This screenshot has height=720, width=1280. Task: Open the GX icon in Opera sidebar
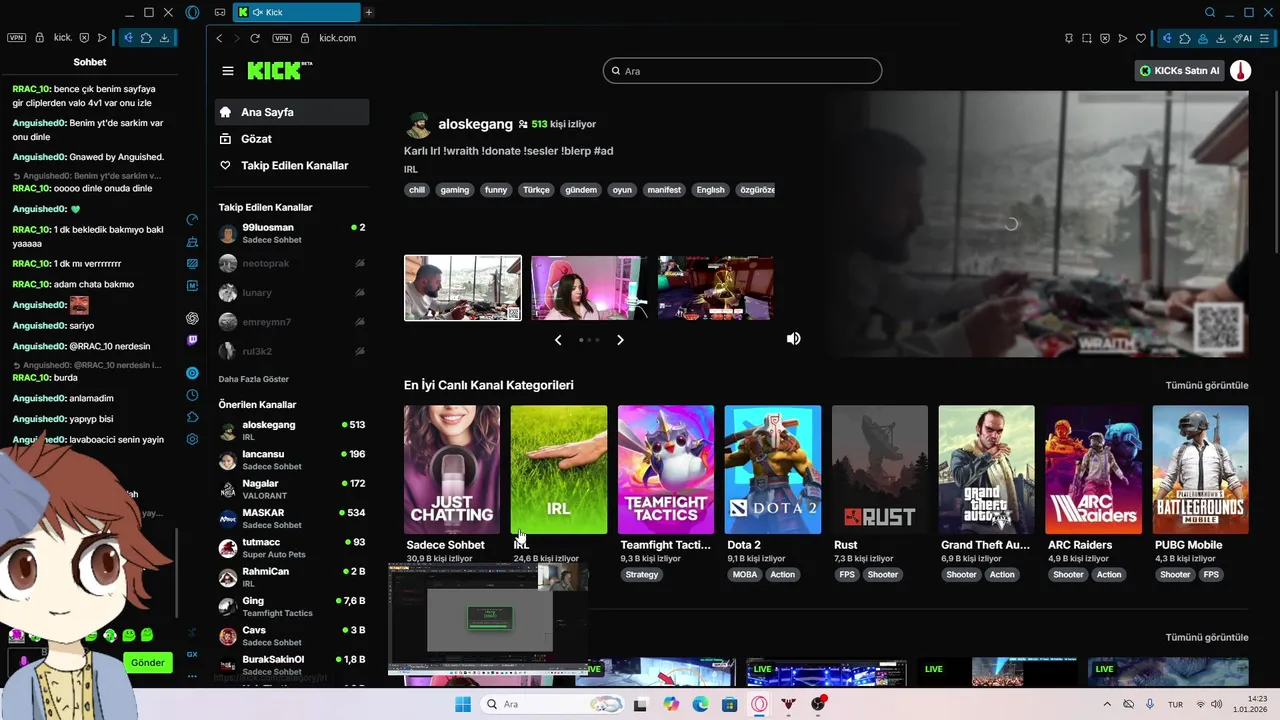pyautogui.click(x=192, y=654)
